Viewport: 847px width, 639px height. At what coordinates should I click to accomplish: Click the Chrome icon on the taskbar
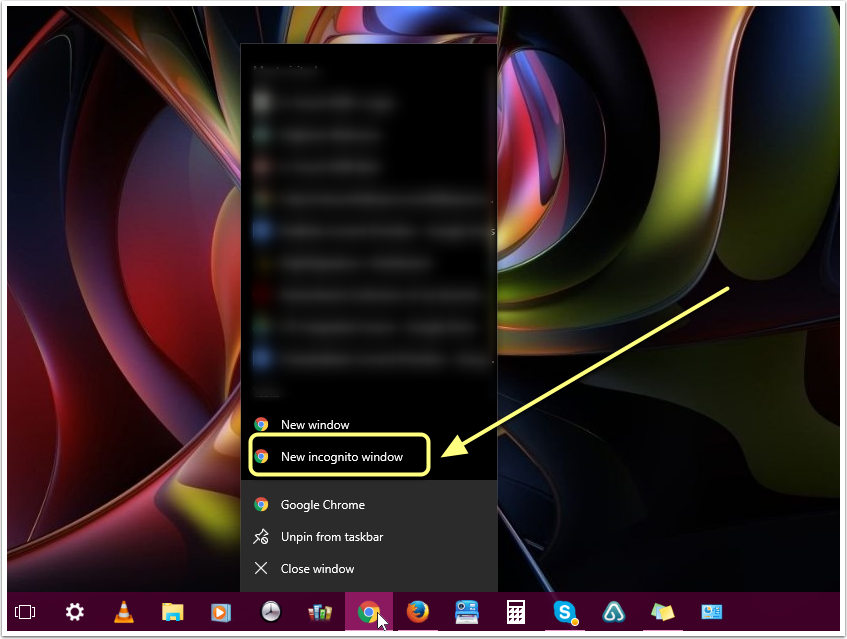368,612
